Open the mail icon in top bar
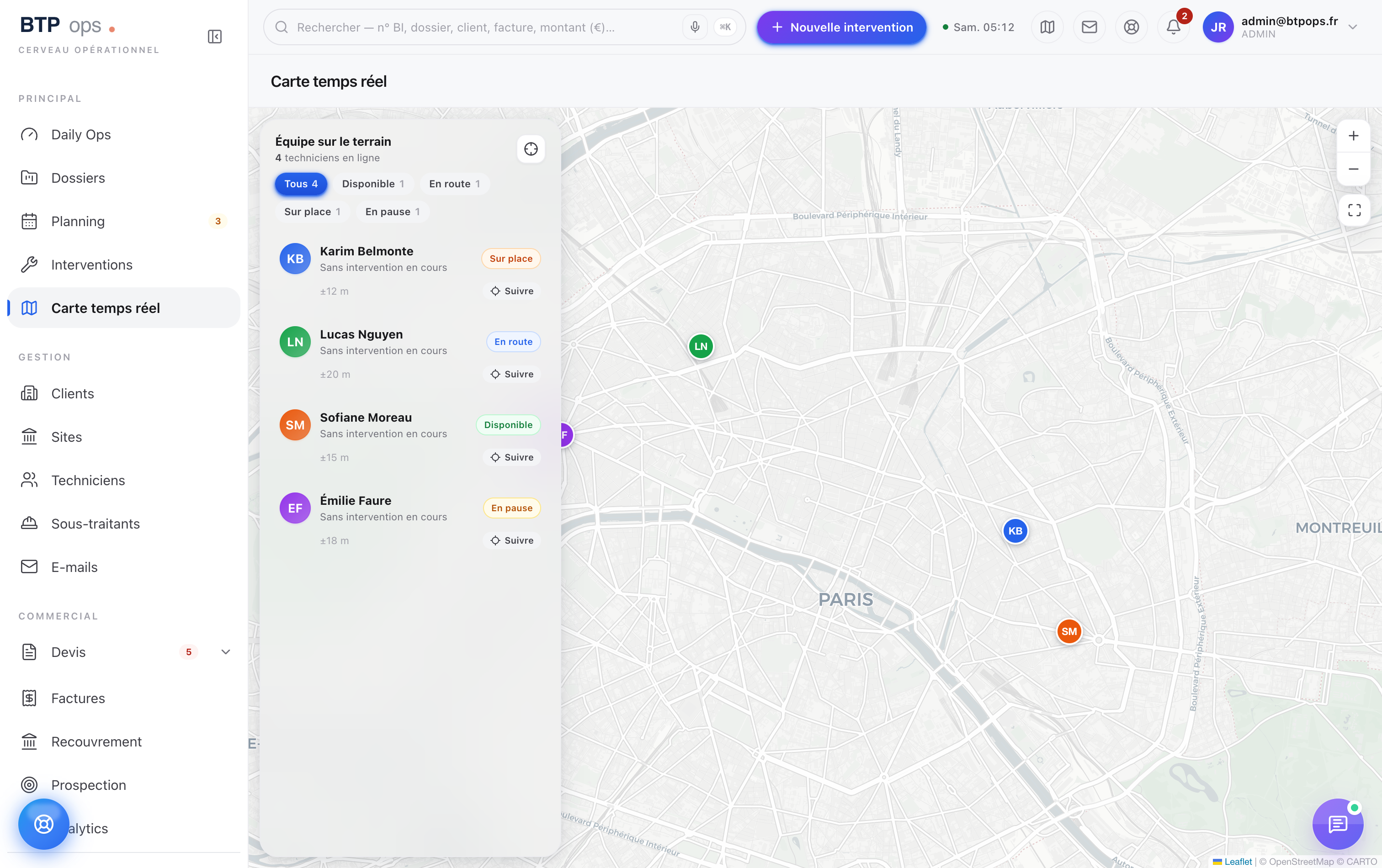This screenshot has width=1382, height=868. [1089, 27]
